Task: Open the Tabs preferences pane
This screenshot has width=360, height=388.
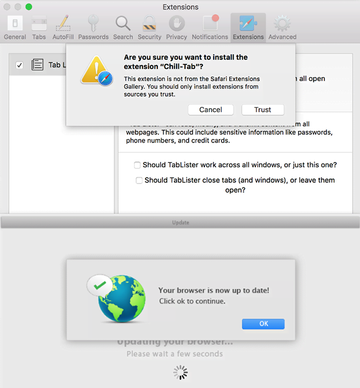Action: tap(39, 28)
